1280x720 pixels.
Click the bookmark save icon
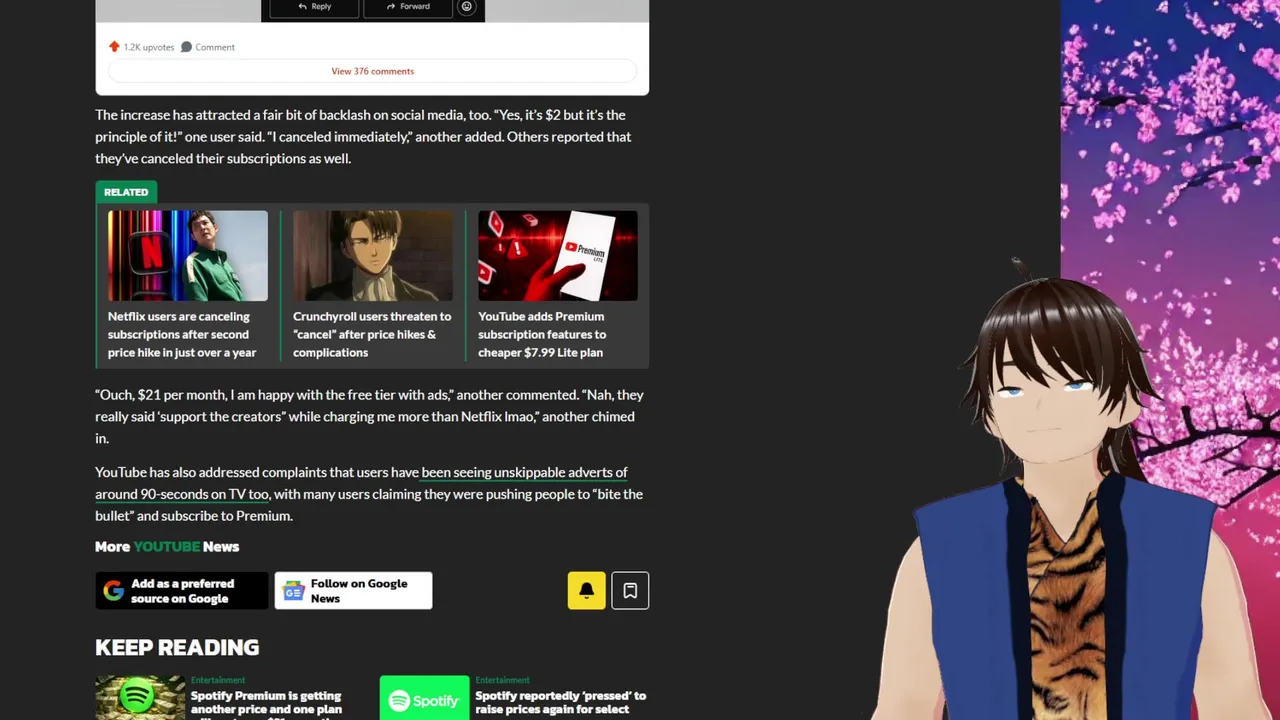click(630, 591)
